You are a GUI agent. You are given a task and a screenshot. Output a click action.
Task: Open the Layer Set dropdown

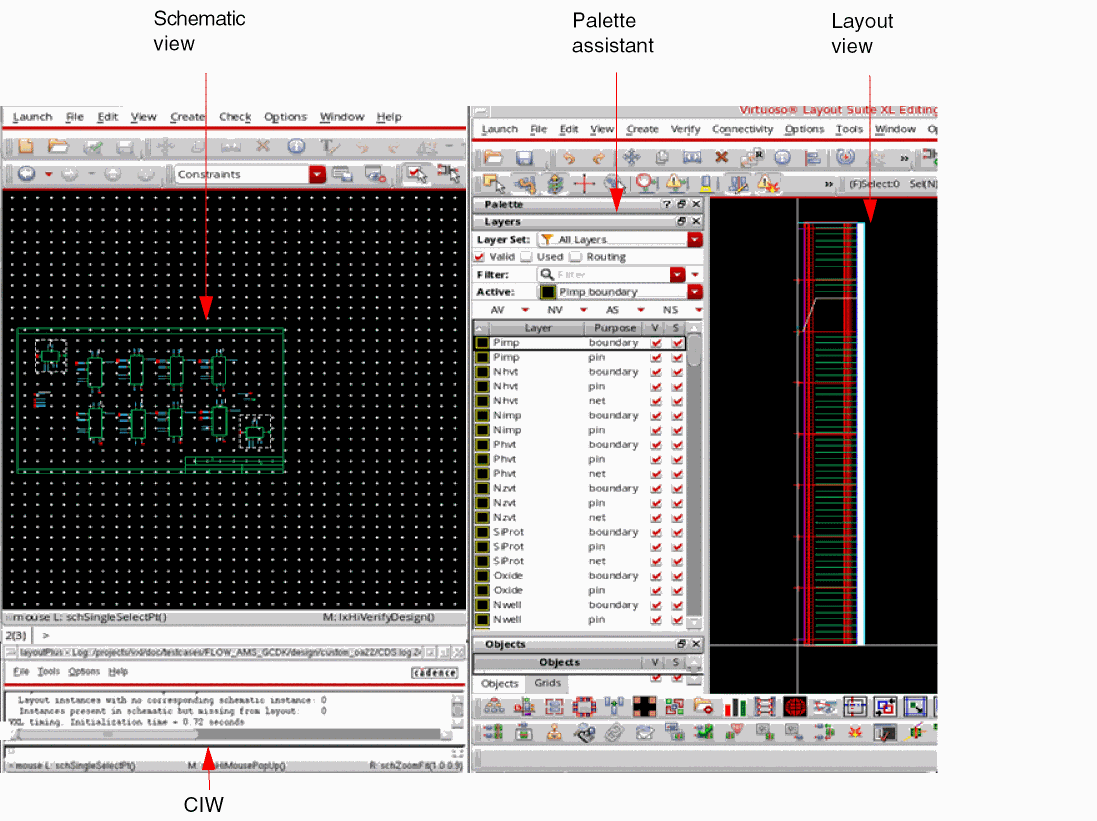695,240
